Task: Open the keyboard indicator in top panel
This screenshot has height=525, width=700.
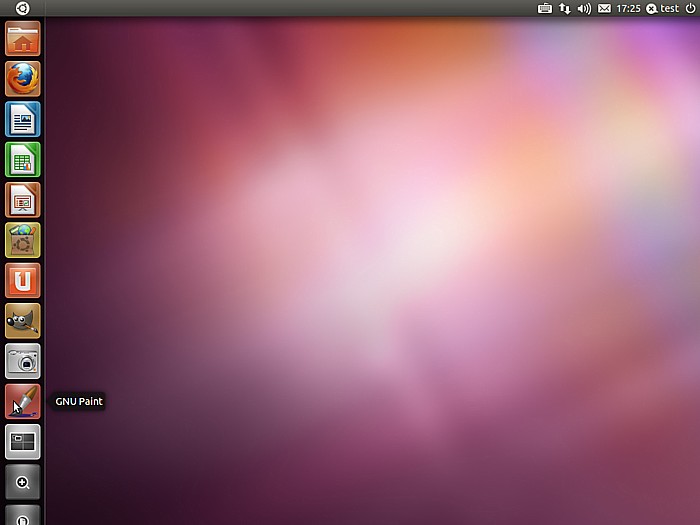Action: pos(545,8)
